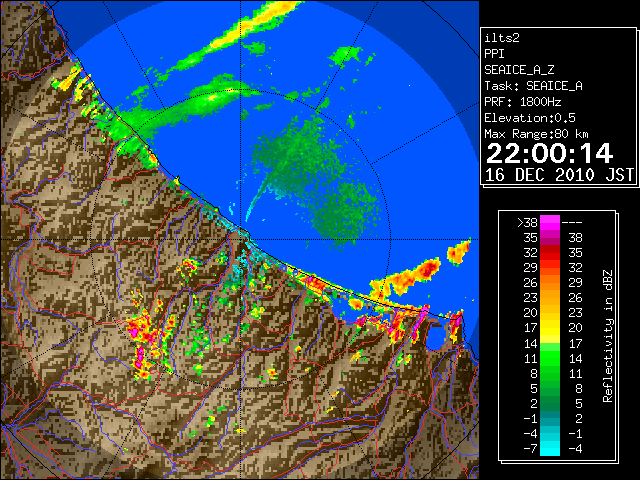640x480 pixels.
Task: Select the bright green 11 dBZ legend swatch
Action: [550, 358]
